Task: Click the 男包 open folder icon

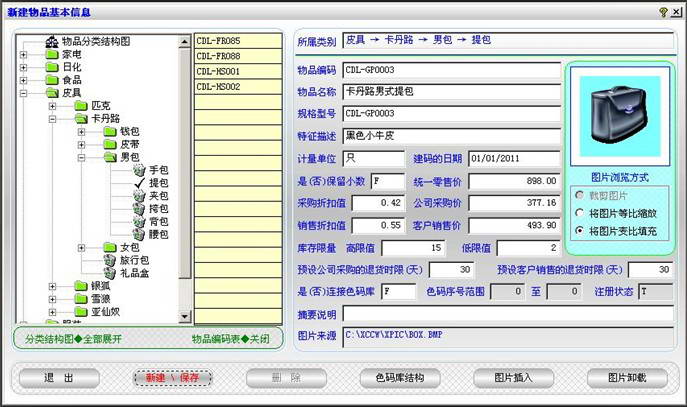Action: pyautogui.click(x=110, y=157)
